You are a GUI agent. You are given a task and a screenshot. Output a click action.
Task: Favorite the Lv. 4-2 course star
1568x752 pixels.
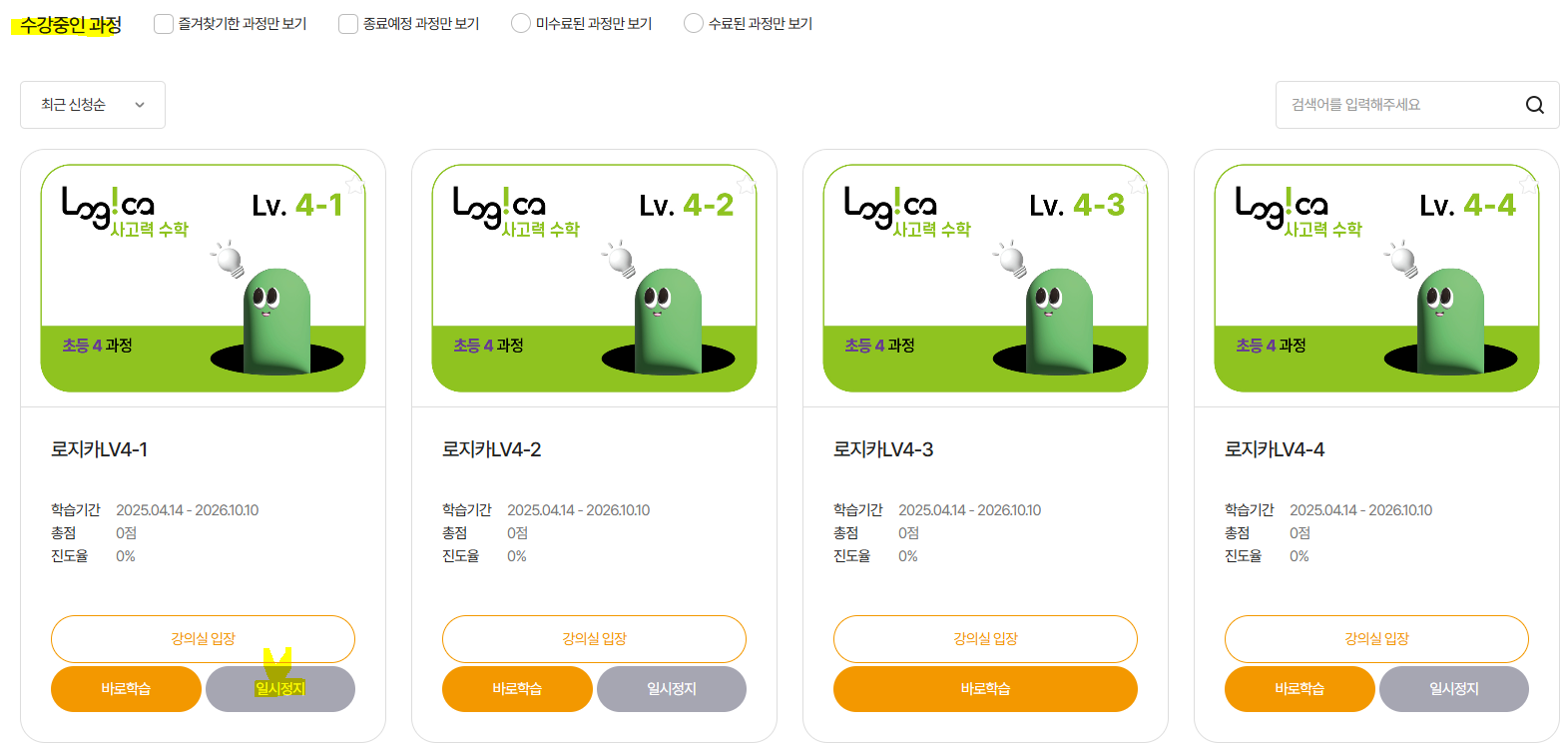(746, 184)
